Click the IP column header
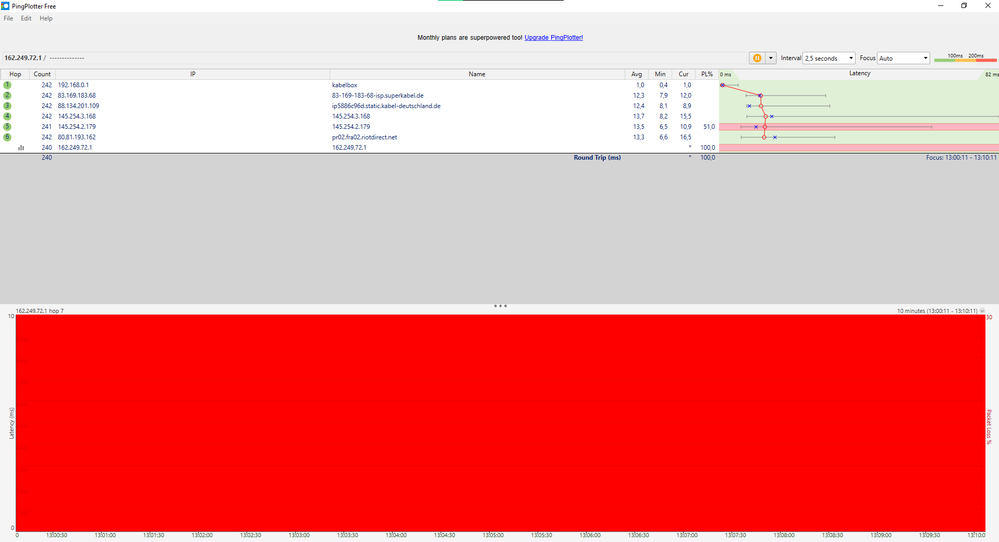This screenshot has width=999, height=542. tap(192, 74)
